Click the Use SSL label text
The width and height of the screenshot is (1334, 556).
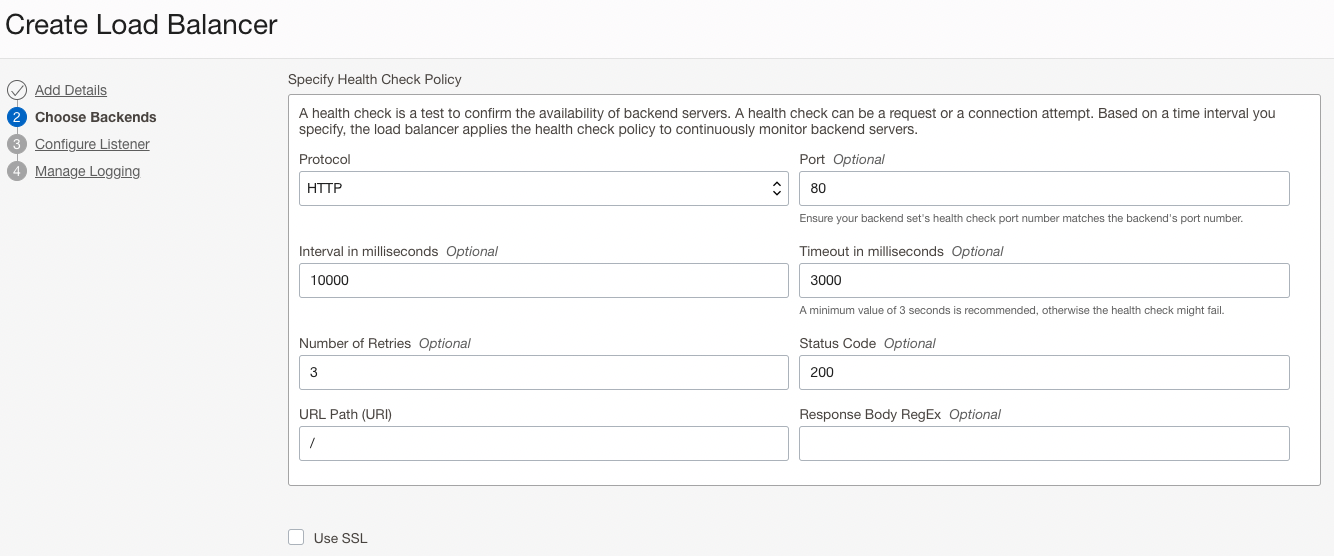coord(340,538)
